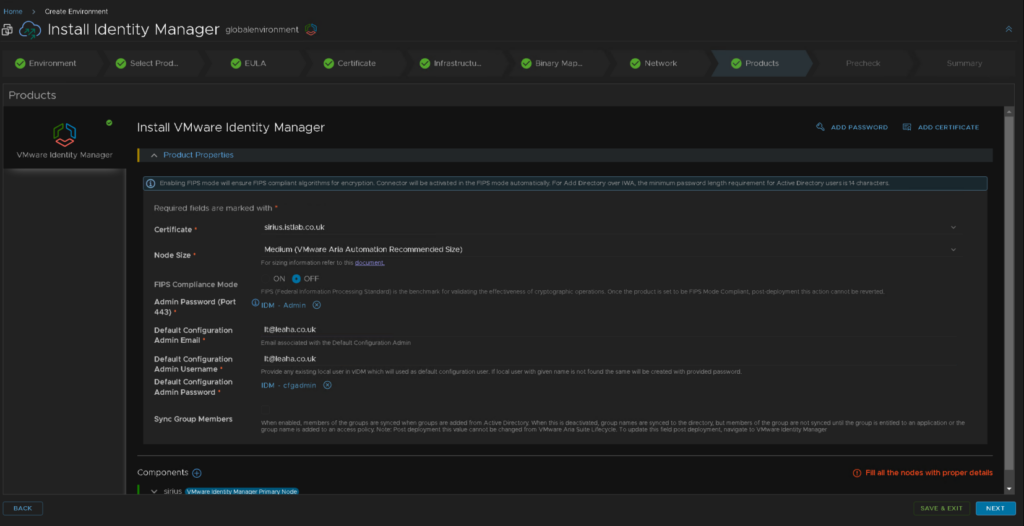The image size is (1024, 526).
Task: Select VMware Identity Manager product tile
Action: (x=64, y=139)
